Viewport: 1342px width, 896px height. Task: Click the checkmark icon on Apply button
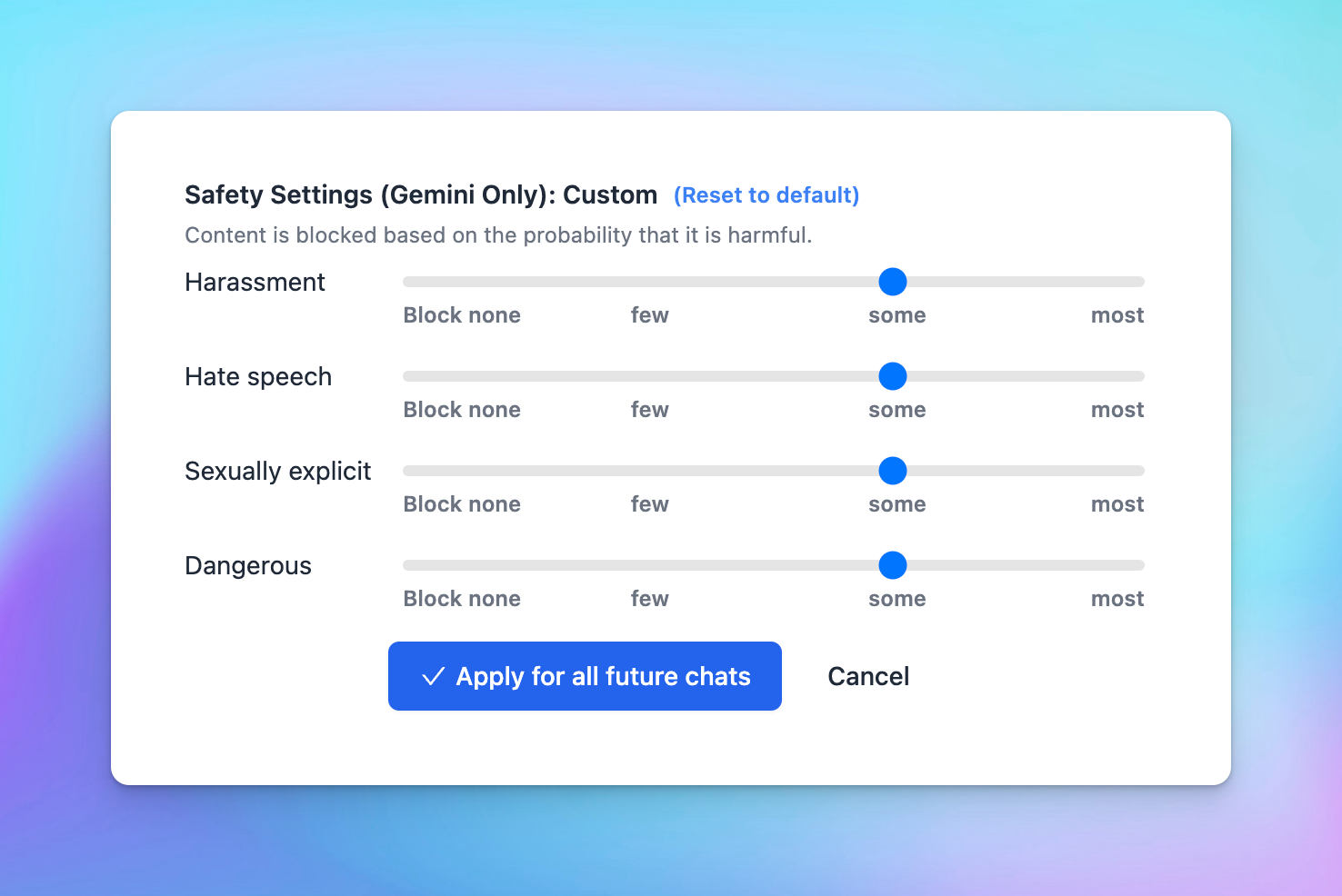coord(434,676)
